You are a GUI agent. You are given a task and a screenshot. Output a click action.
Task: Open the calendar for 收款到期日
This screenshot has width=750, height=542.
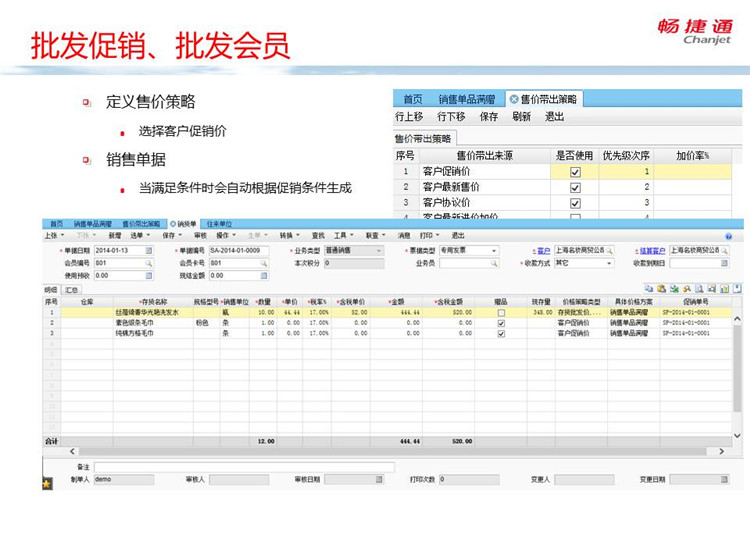point(724,263)
